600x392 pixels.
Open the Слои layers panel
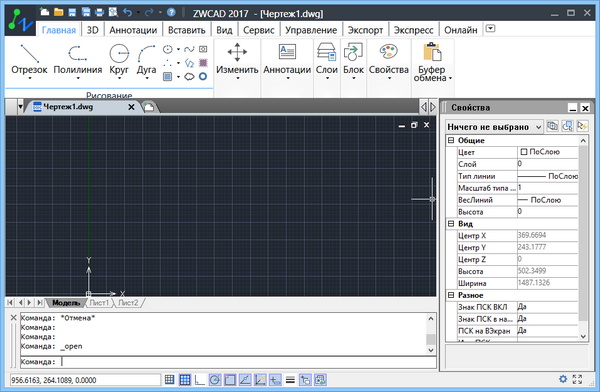tap(326, 60)
